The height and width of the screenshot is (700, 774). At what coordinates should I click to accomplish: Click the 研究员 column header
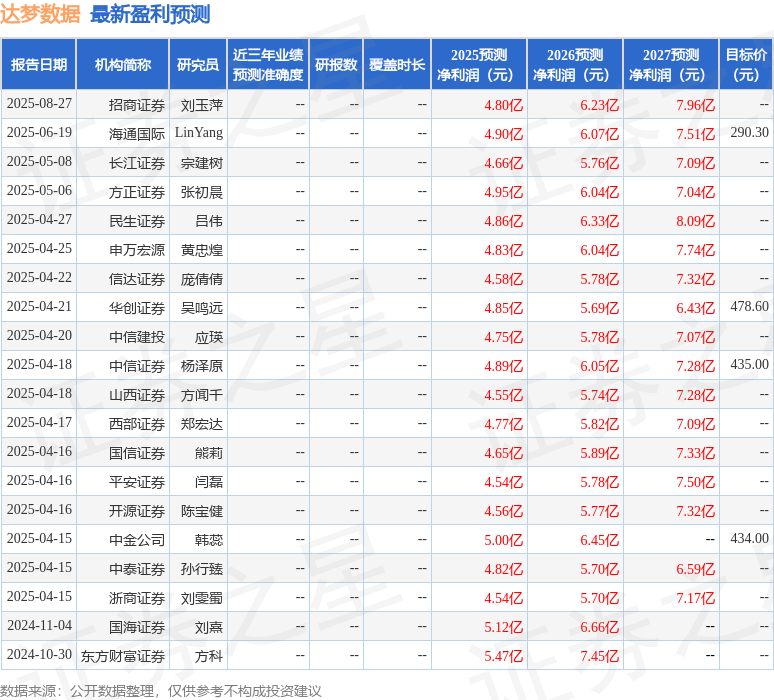click(198, 65)
